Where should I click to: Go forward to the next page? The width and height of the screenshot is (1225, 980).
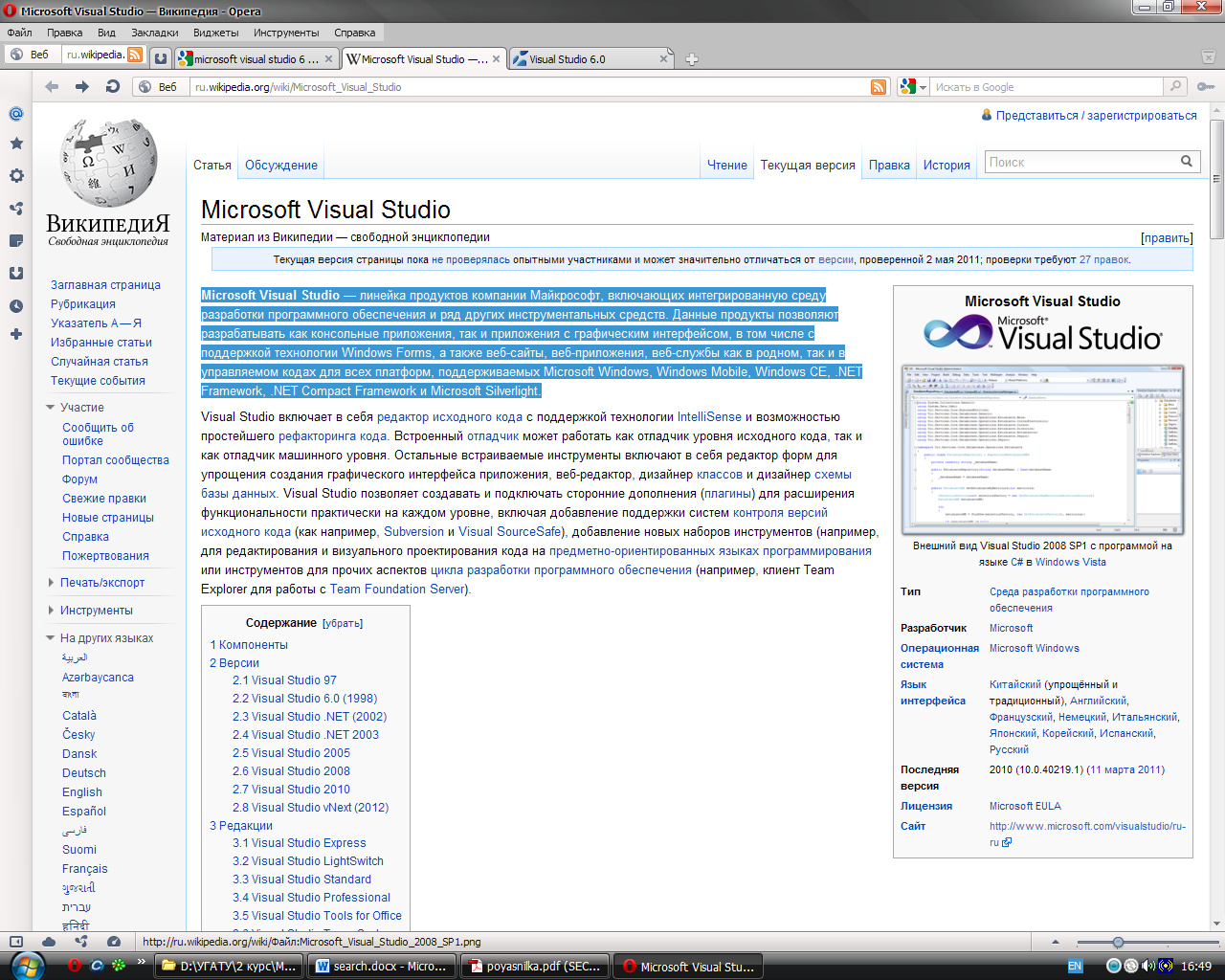click(x=82, y=86)
